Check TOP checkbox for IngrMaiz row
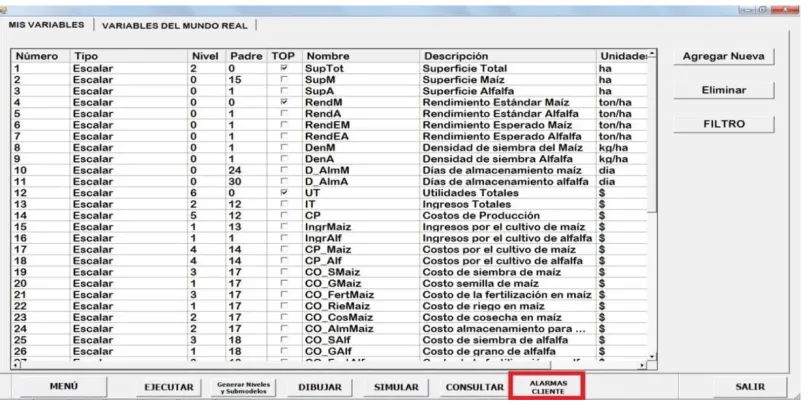This screenshot has width=808, height=408. click(x=284, y=227)
